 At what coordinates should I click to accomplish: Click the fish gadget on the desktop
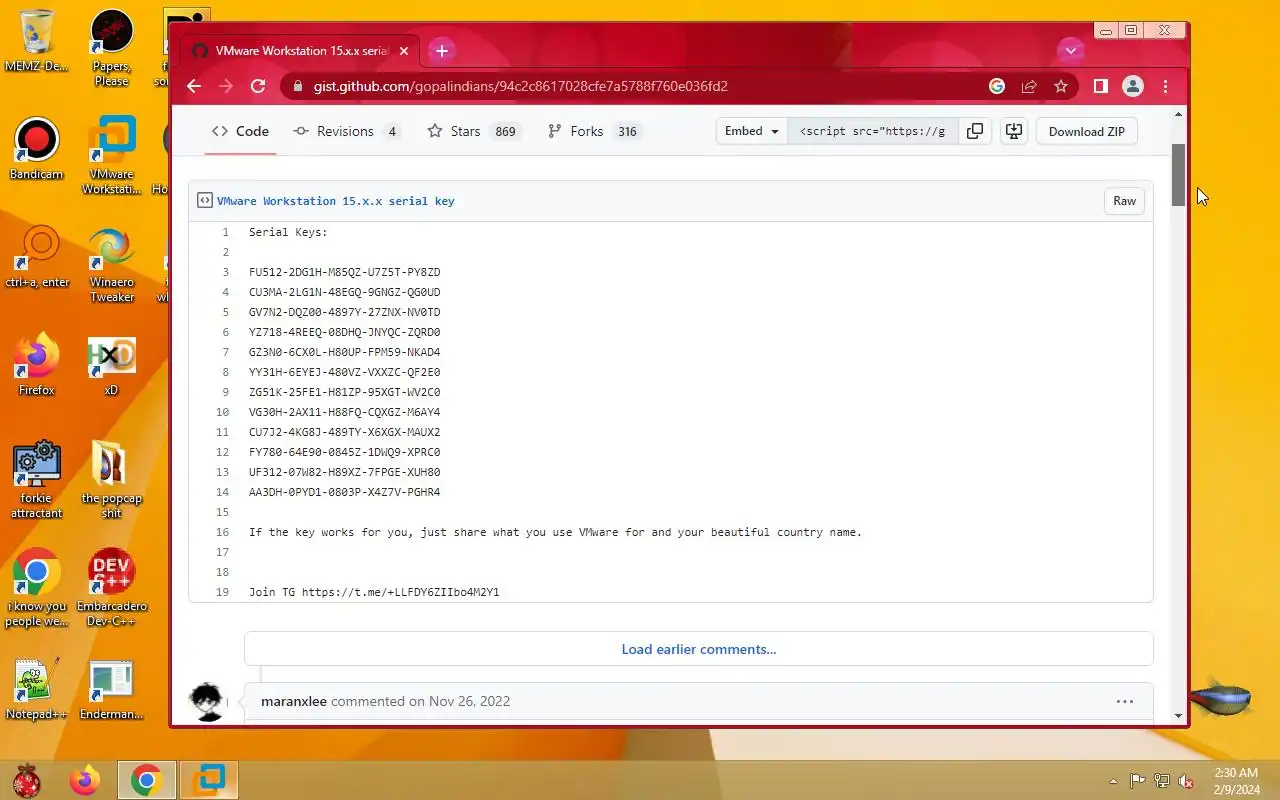coord(1222,697)
